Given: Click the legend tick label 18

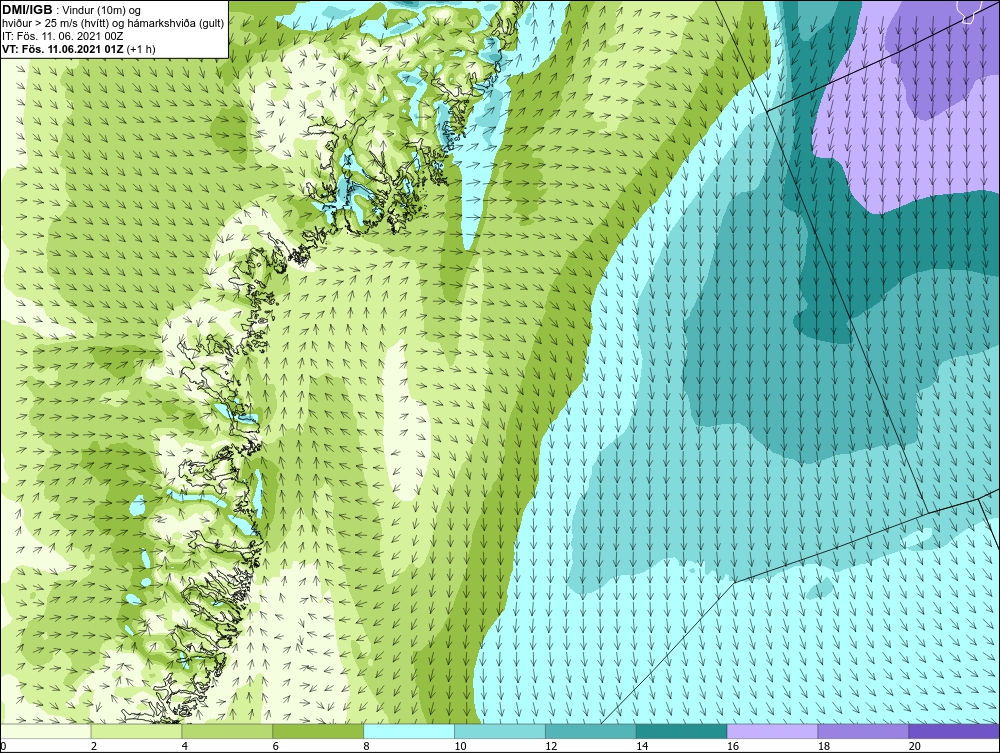Looking at the screenshot, I should pyautogui.click(x=823, y=746).
